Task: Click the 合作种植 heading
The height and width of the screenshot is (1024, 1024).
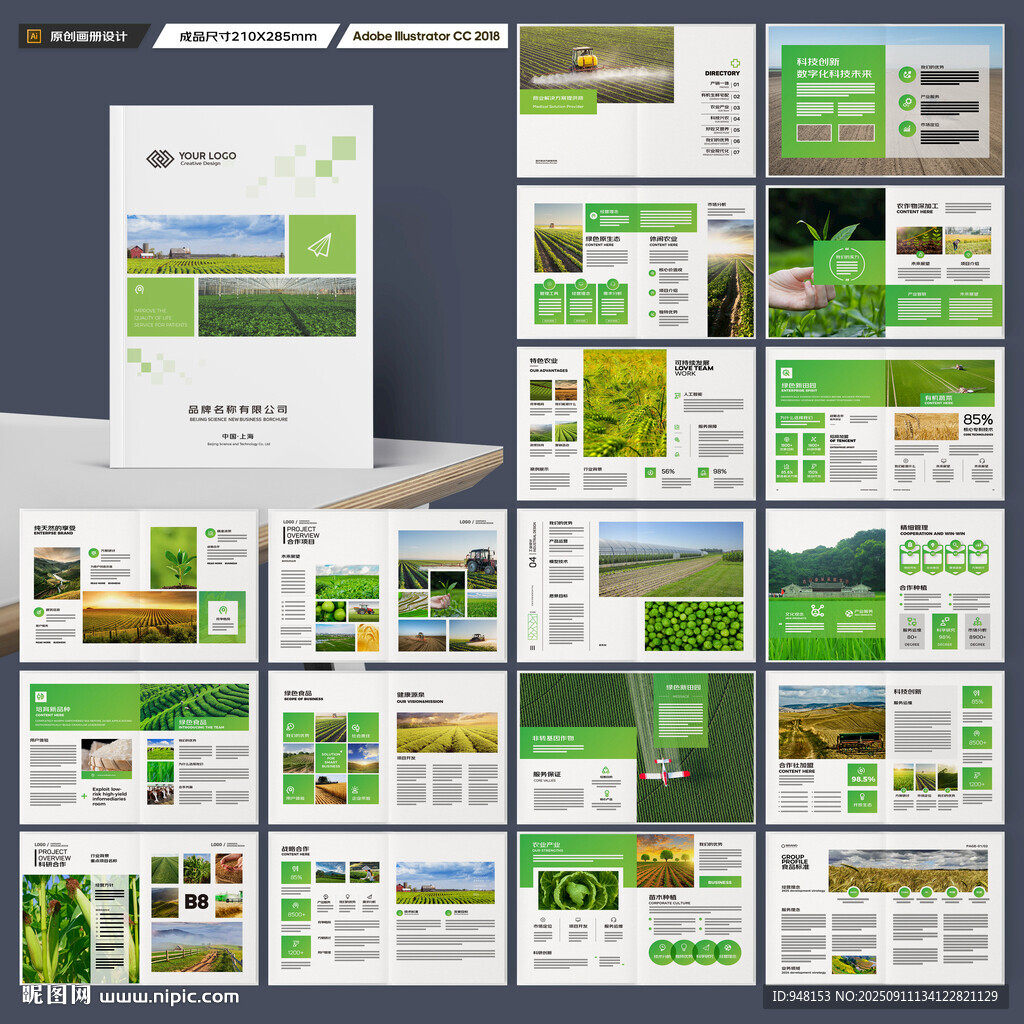Action: [x=912, y=588]
